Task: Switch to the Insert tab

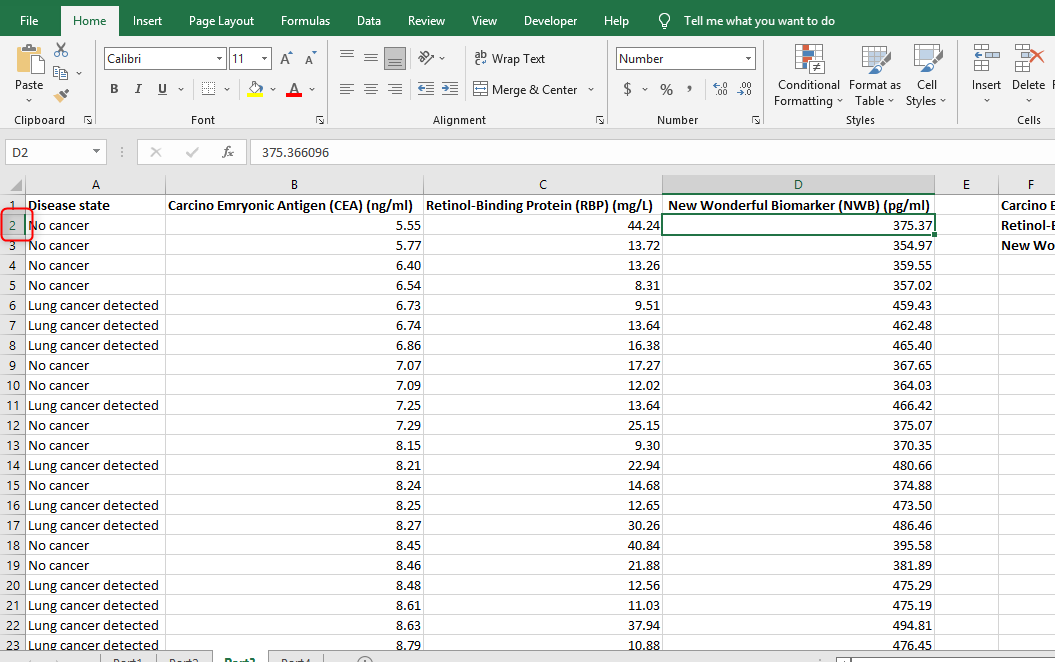Action: pos(147,21)
